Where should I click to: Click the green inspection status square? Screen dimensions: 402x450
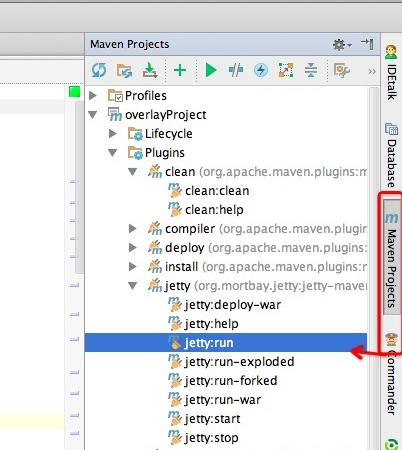coord(74,92)
